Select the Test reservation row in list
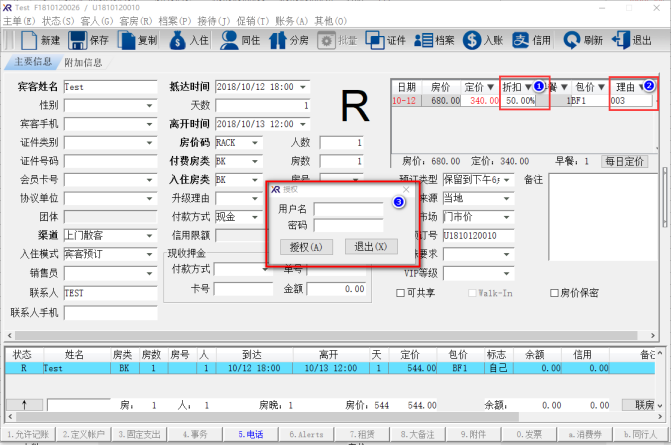 click(330, 368)
